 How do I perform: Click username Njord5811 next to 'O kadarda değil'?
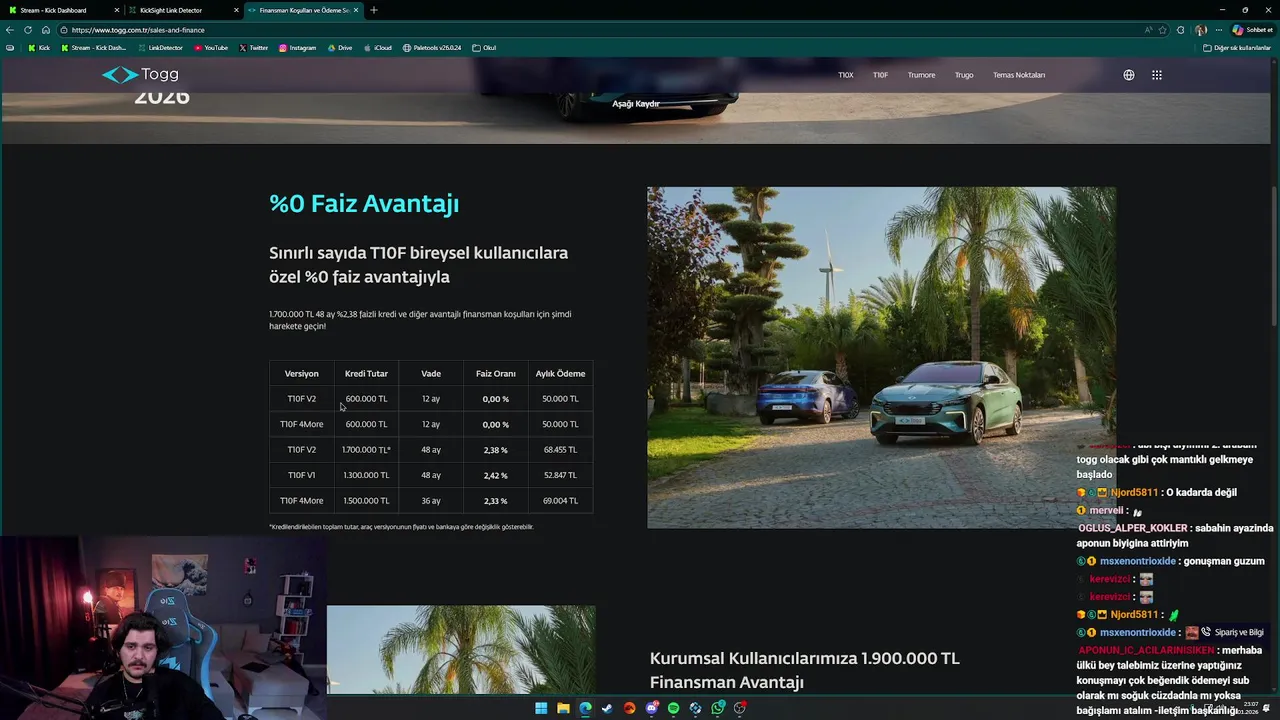pos(1134,493)
